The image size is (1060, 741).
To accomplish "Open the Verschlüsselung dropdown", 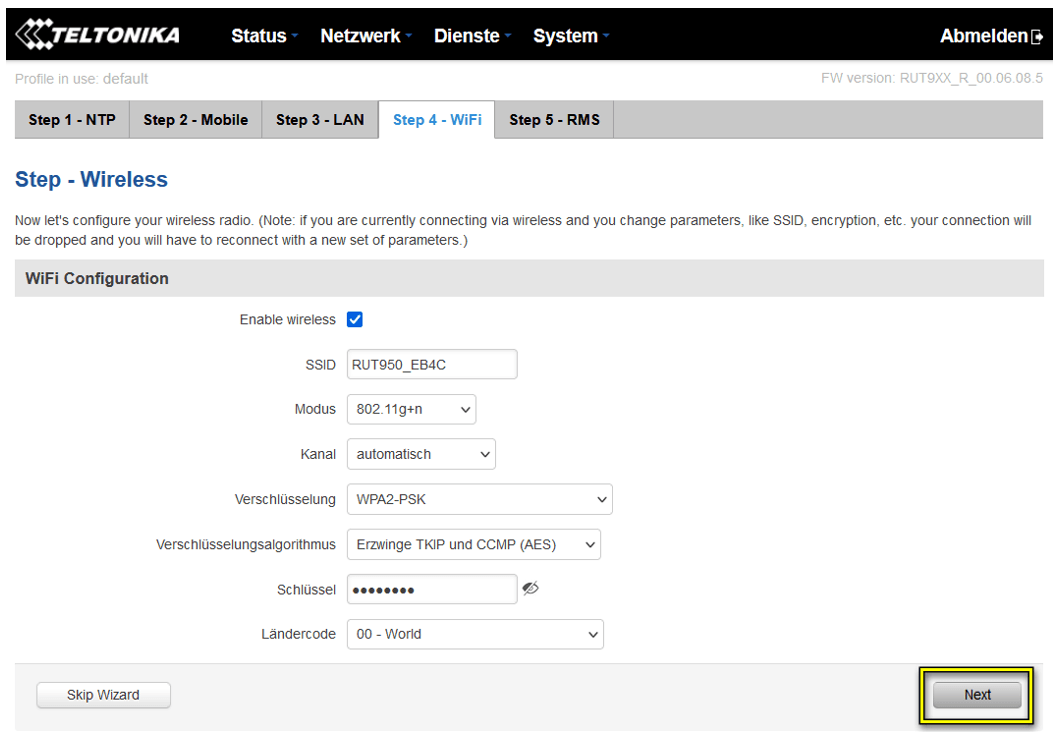I will coord(479,499).
